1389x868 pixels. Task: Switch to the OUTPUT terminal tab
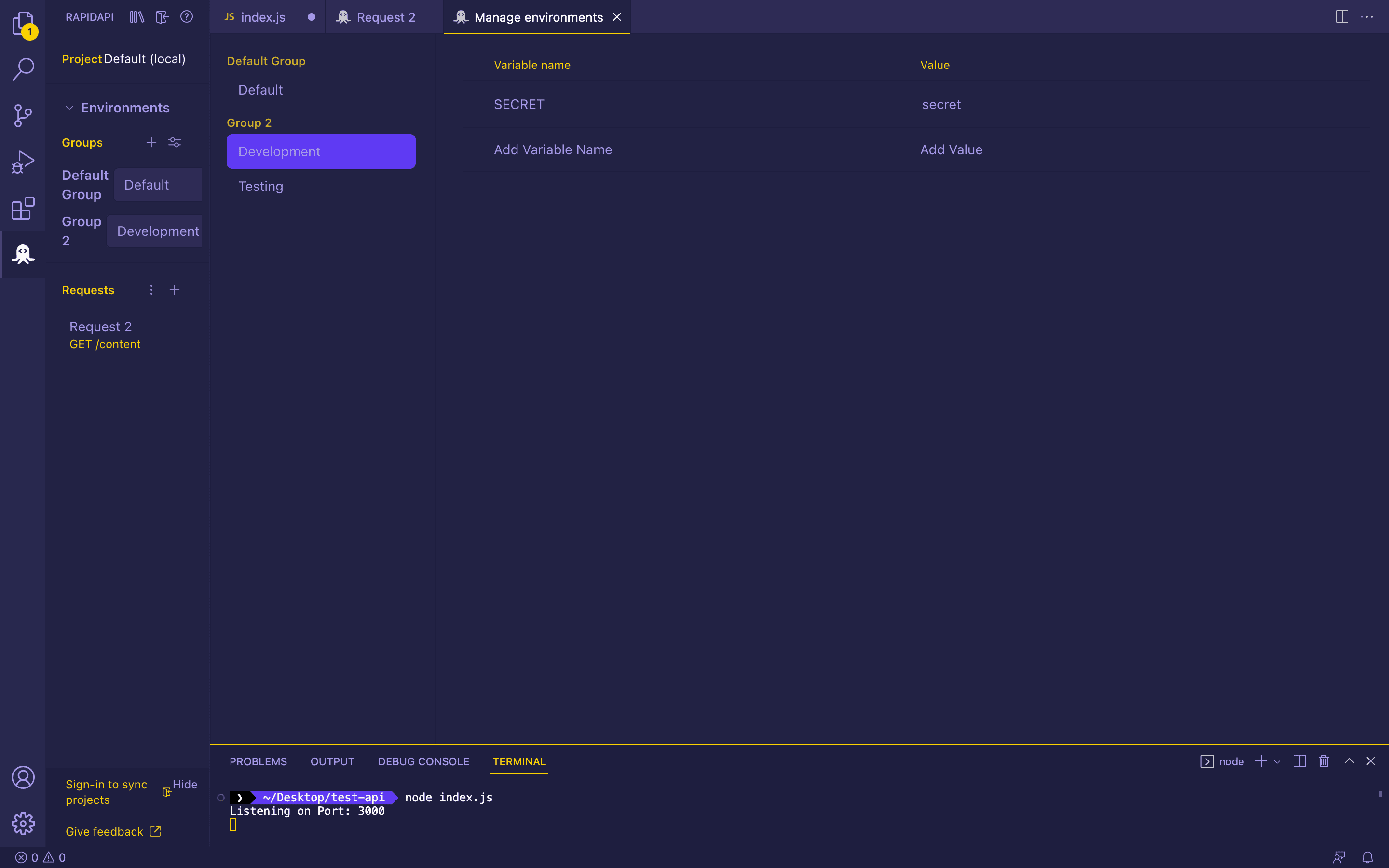(332, 761)
